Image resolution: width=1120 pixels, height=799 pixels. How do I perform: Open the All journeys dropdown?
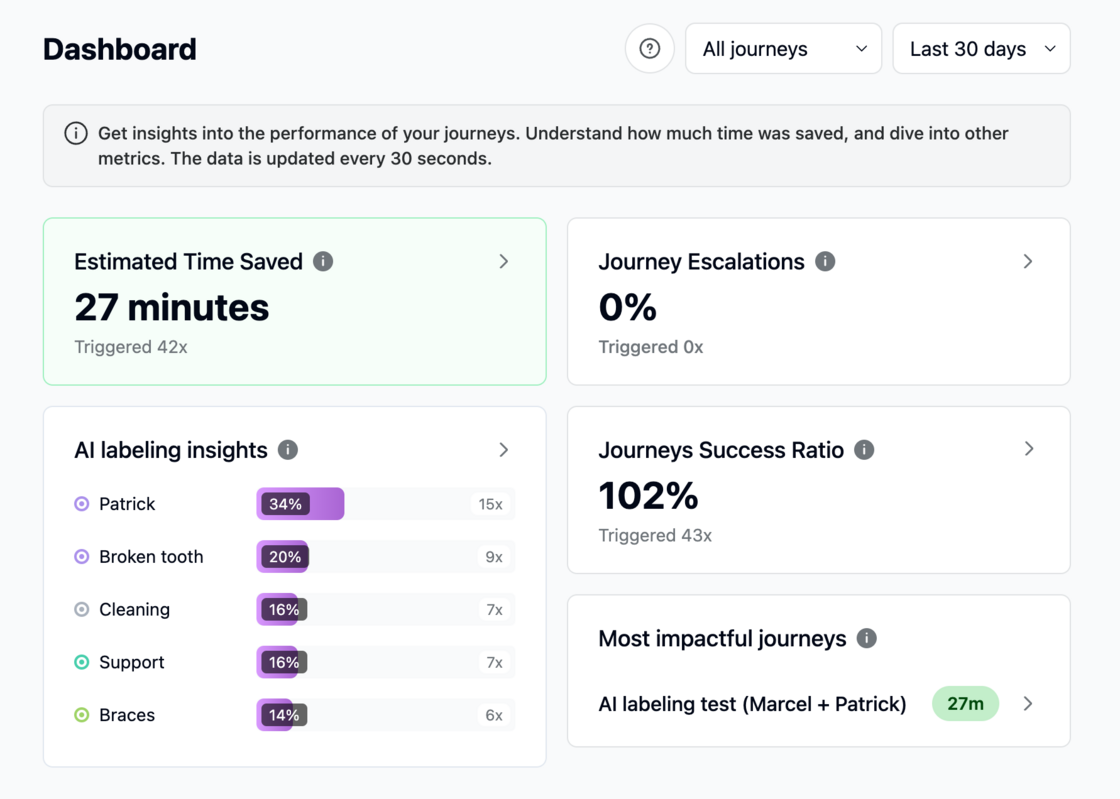click(784, 49)
